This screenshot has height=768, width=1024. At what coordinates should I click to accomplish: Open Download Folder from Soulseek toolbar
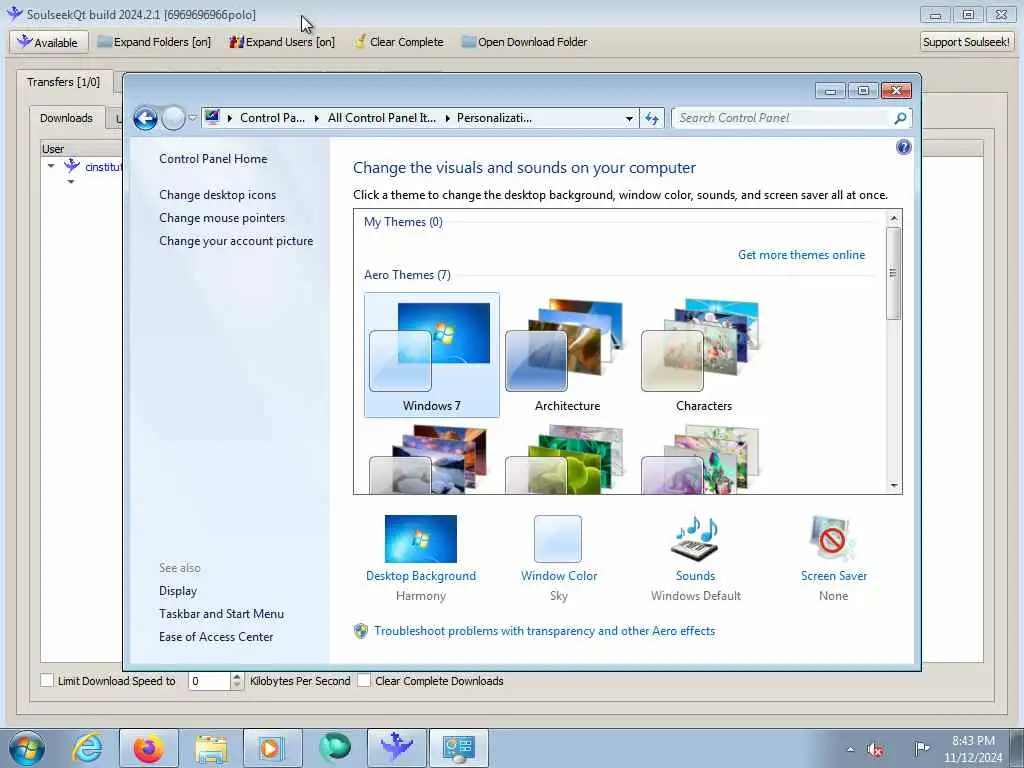click(x=524, y=42)
